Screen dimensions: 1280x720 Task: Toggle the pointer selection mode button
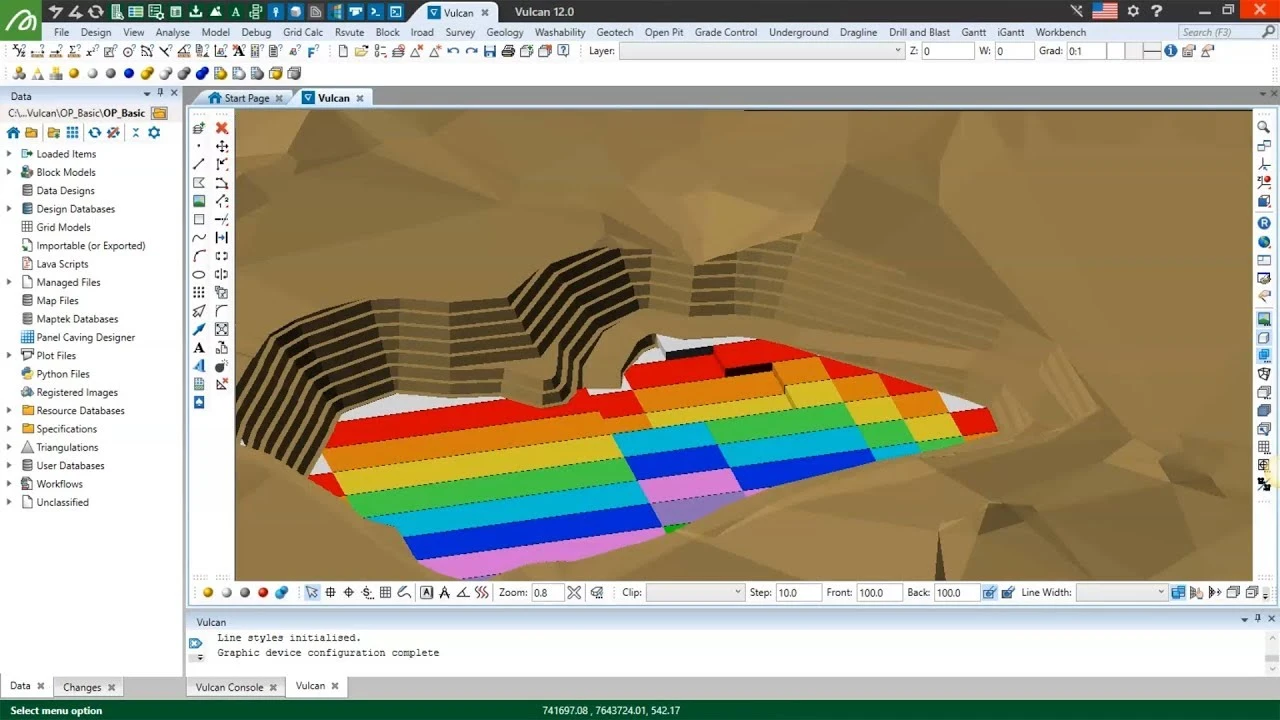click(312, 592)
